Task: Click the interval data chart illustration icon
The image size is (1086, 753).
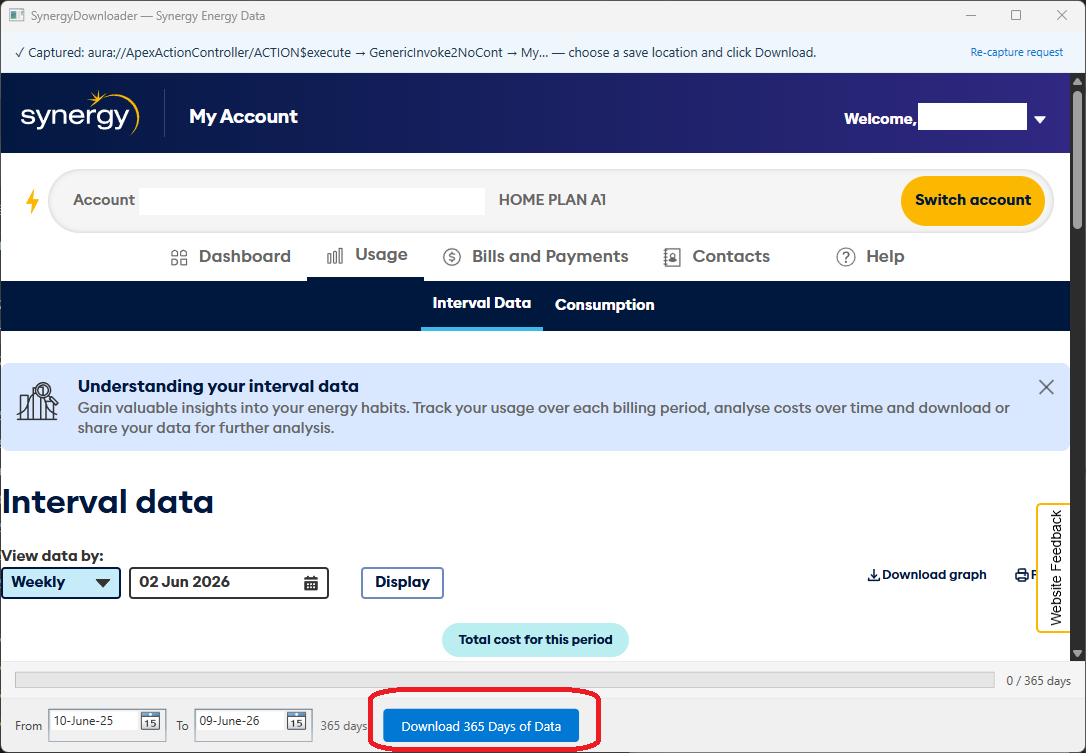Action: coord(37,402)
